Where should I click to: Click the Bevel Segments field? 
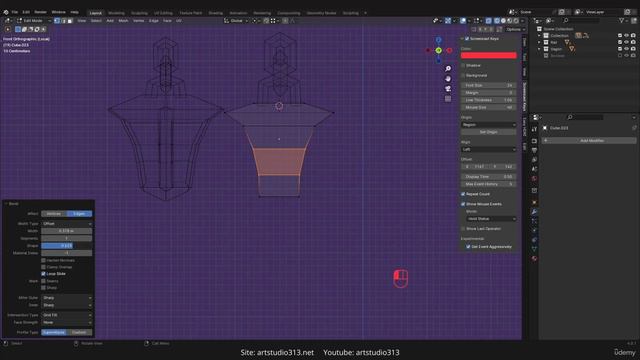point(67,238)
